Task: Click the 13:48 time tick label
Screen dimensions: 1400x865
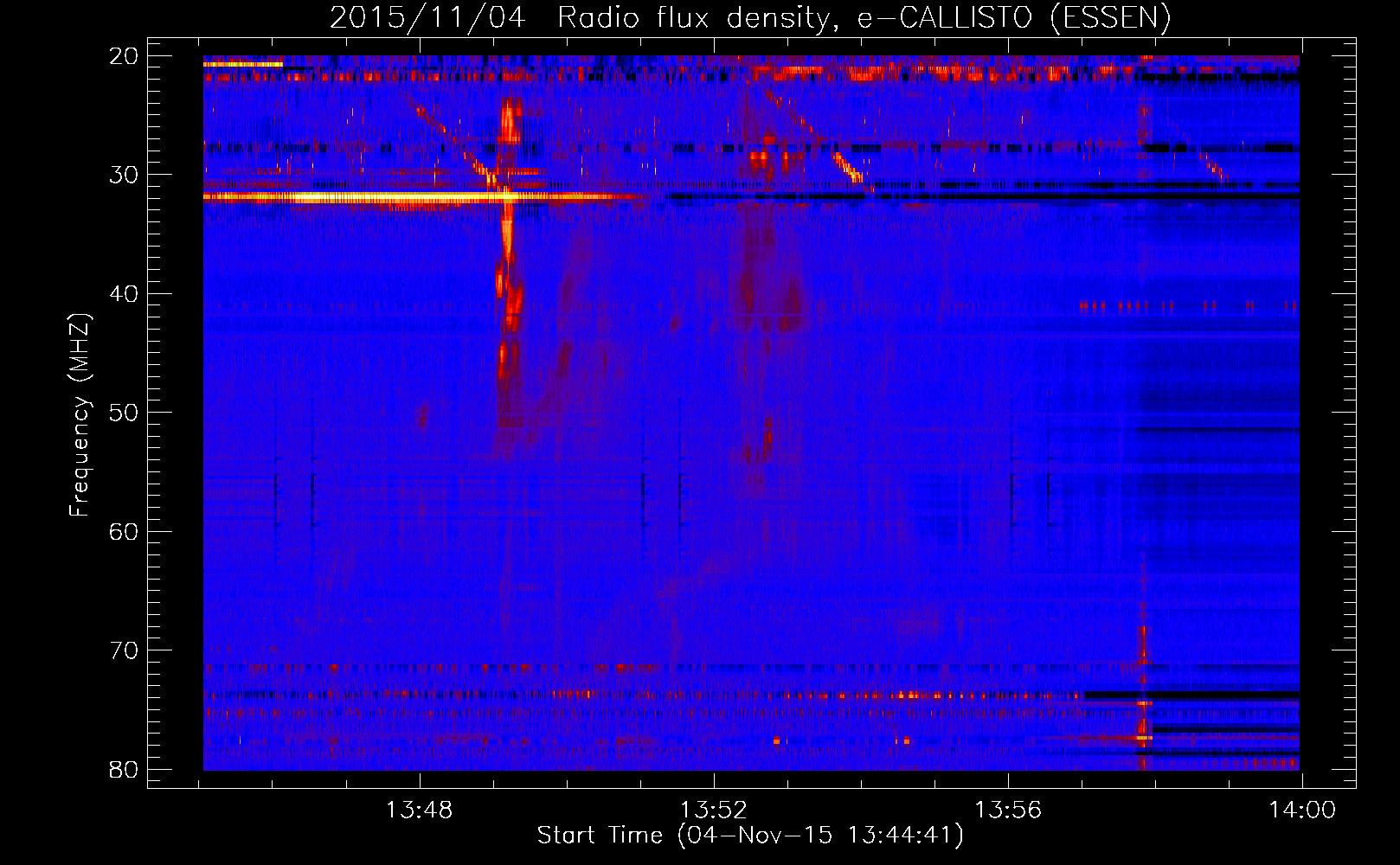Action: pos(419,811)
